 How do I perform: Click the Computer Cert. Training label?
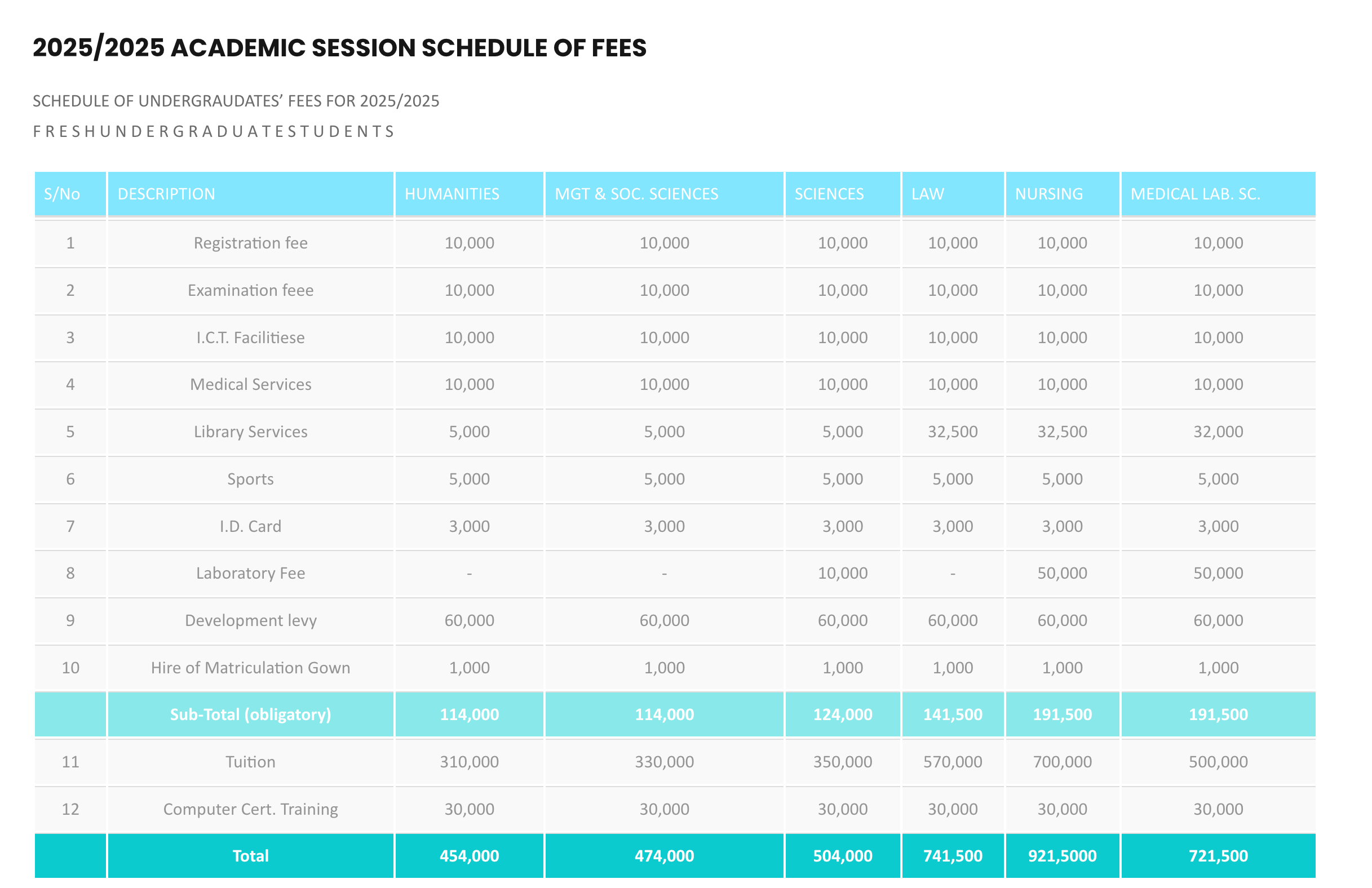coord(250,809)
